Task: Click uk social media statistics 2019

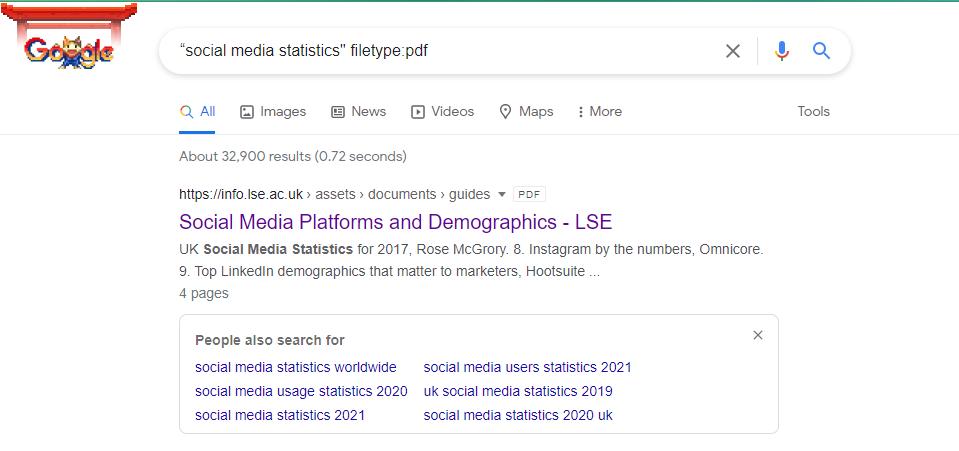Action: (518, 391)
